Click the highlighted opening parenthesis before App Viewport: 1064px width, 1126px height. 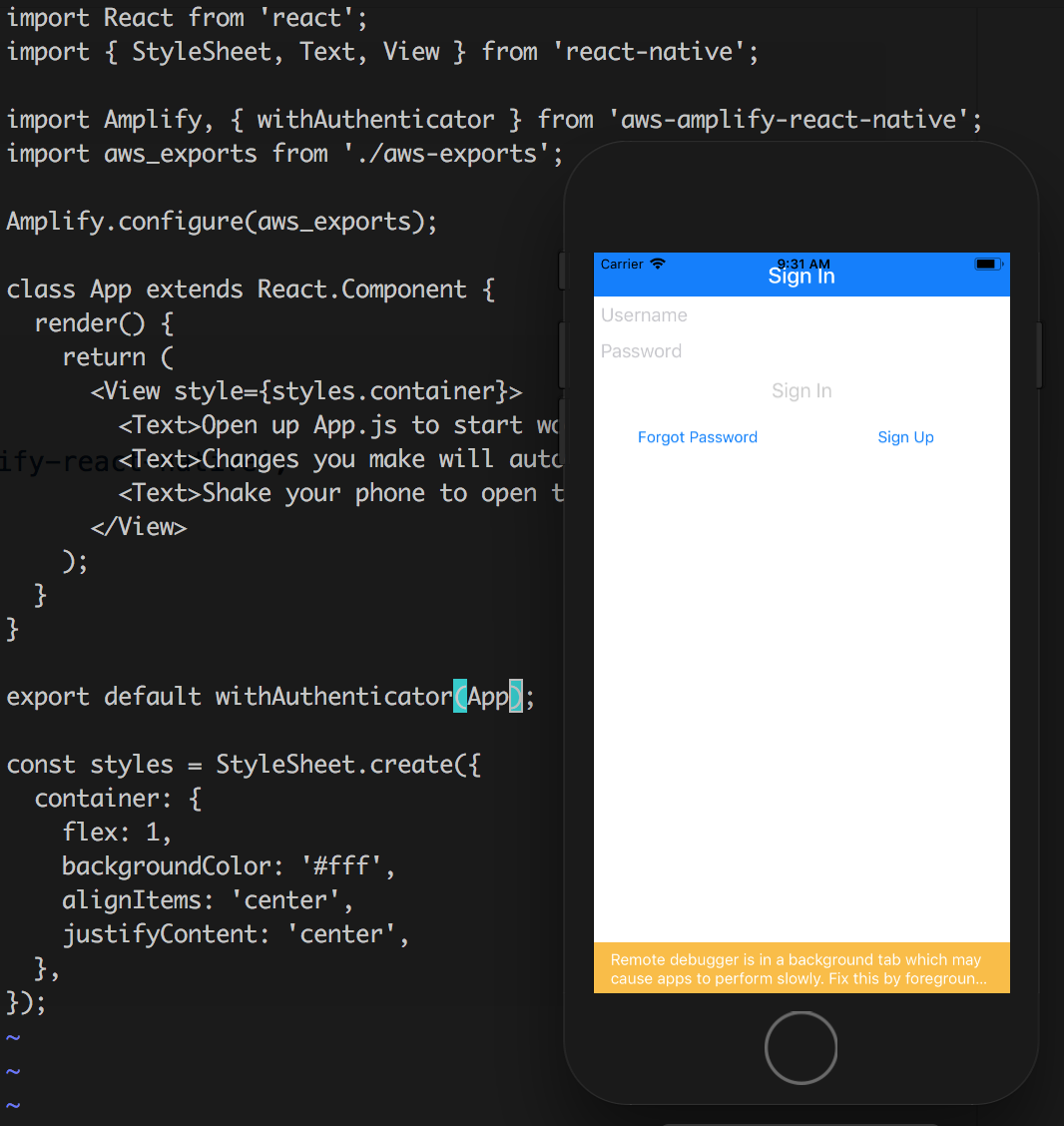pos(459,696)
